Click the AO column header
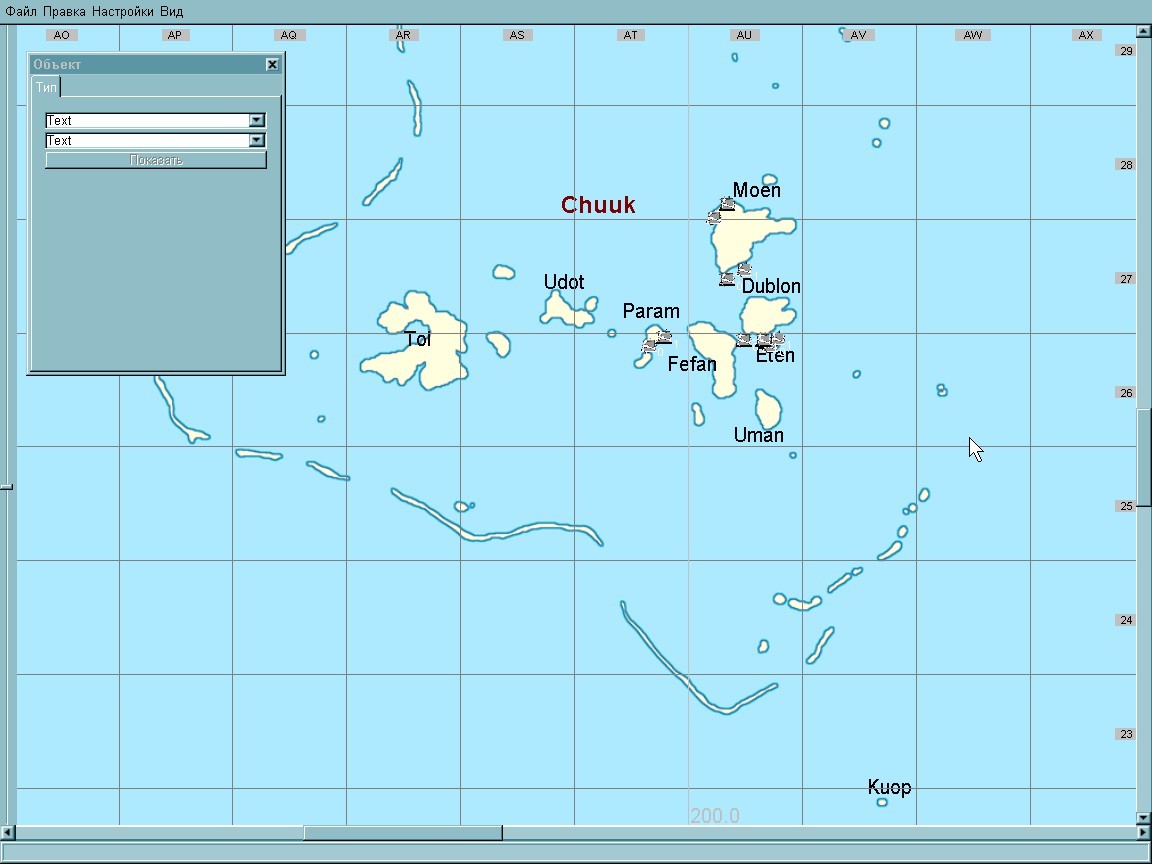The height and width of the screenshot is (864, 1152). [62, 35]
